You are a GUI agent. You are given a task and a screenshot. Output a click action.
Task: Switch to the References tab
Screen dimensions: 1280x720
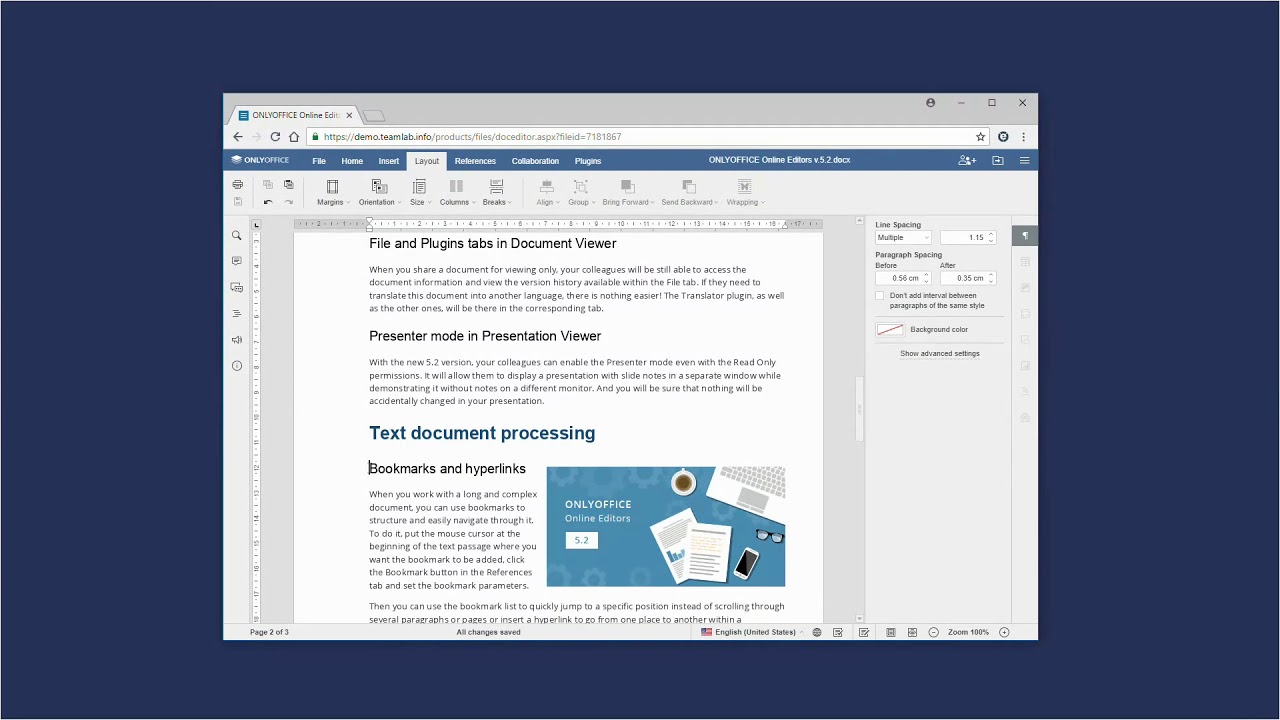[475, 161]
